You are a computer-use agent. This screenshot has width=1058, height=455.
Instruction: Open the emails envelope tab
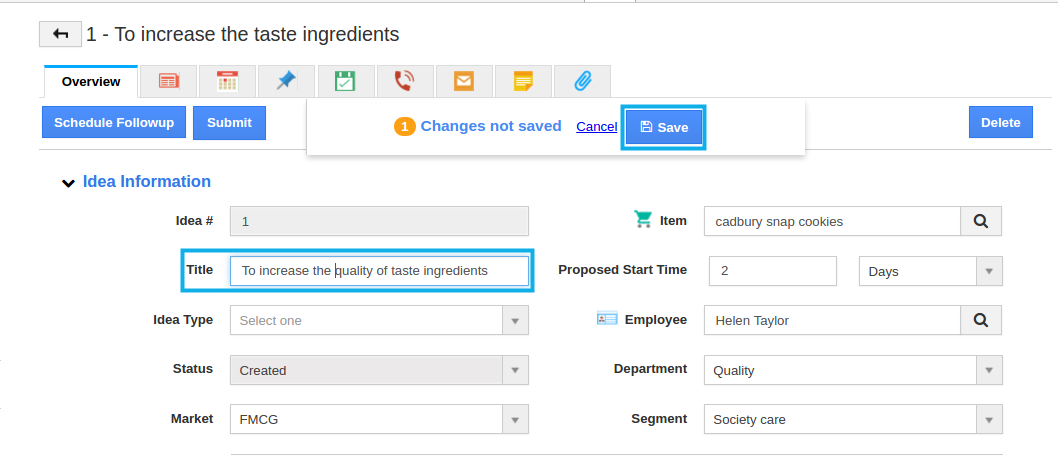464,82
